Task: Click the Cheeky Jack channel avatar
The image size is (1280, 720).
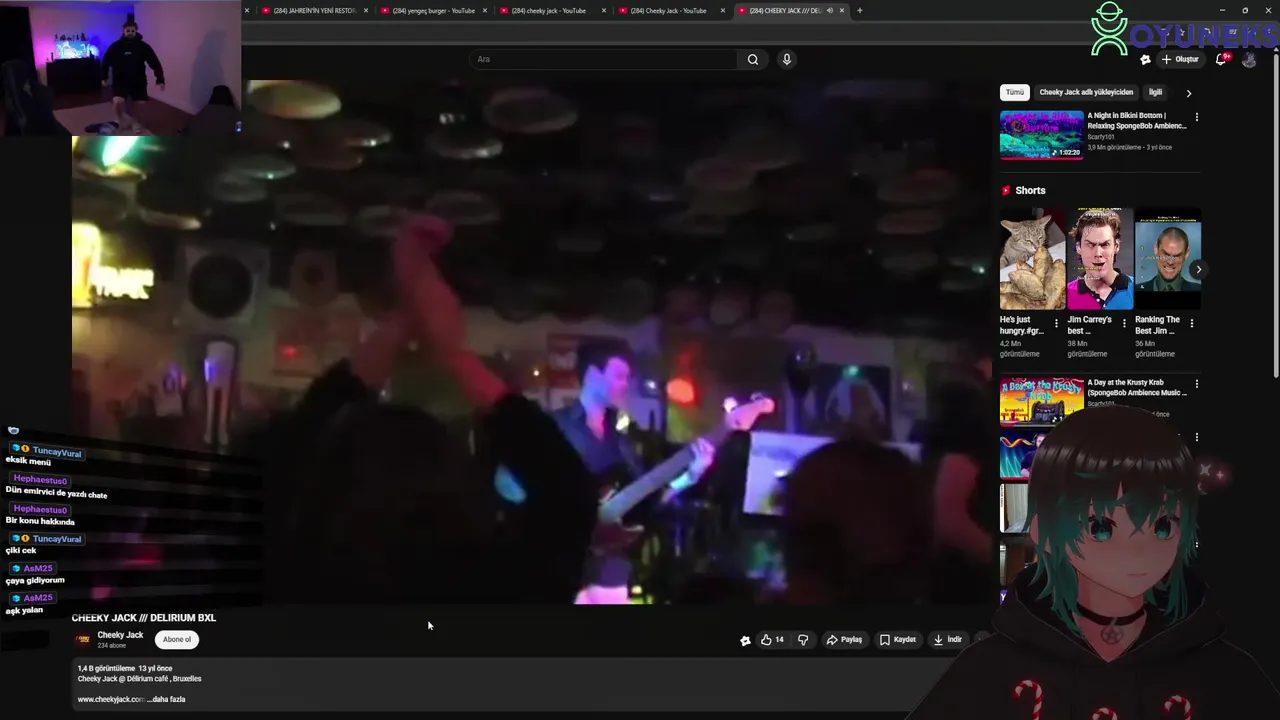Action: click(x=84, y=639)
